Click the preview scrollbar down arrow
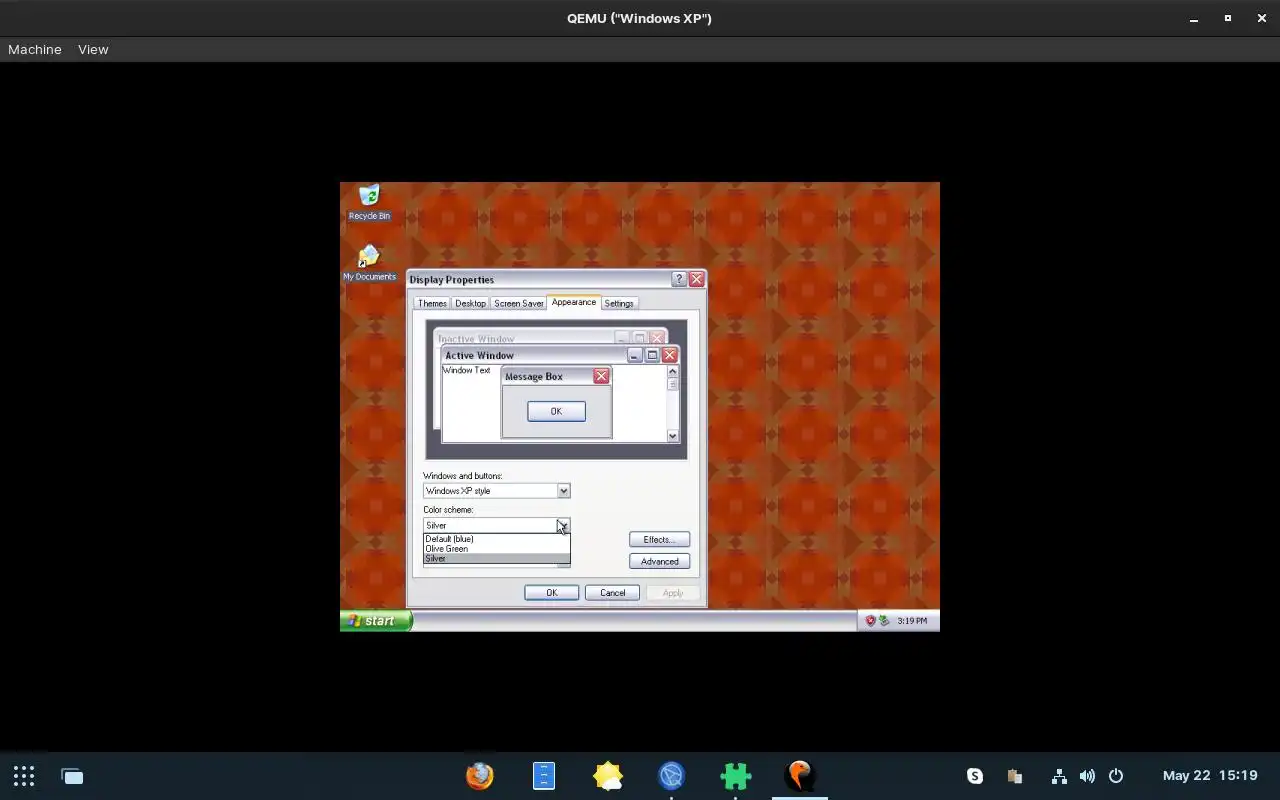This screenshot has width=1280, height=800. pos(672,436)
